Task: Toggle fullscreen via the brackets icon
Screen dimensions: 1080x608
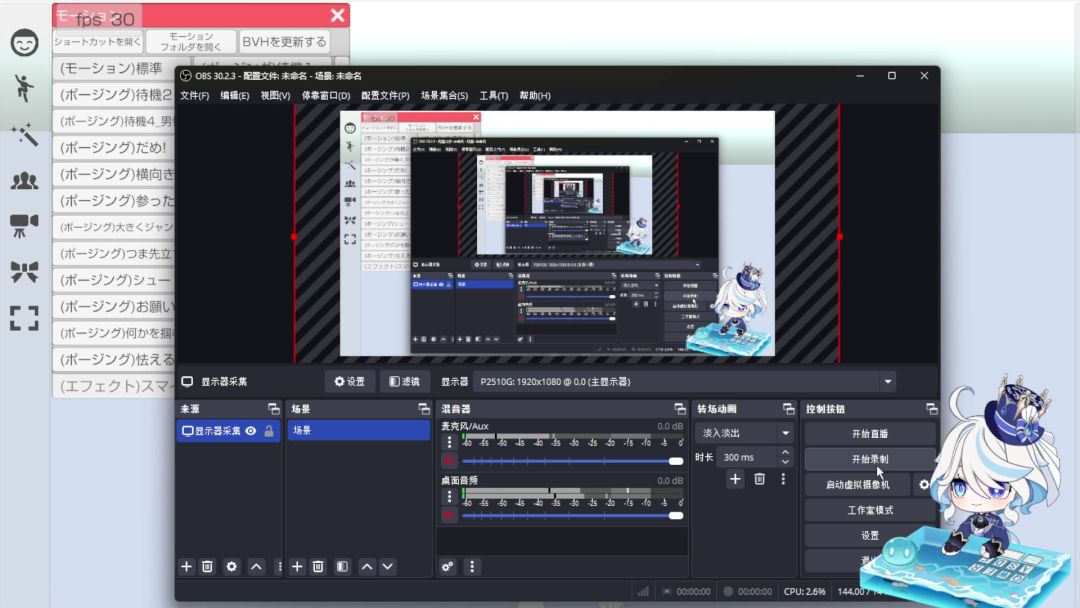Action: [x=24, y=318]
